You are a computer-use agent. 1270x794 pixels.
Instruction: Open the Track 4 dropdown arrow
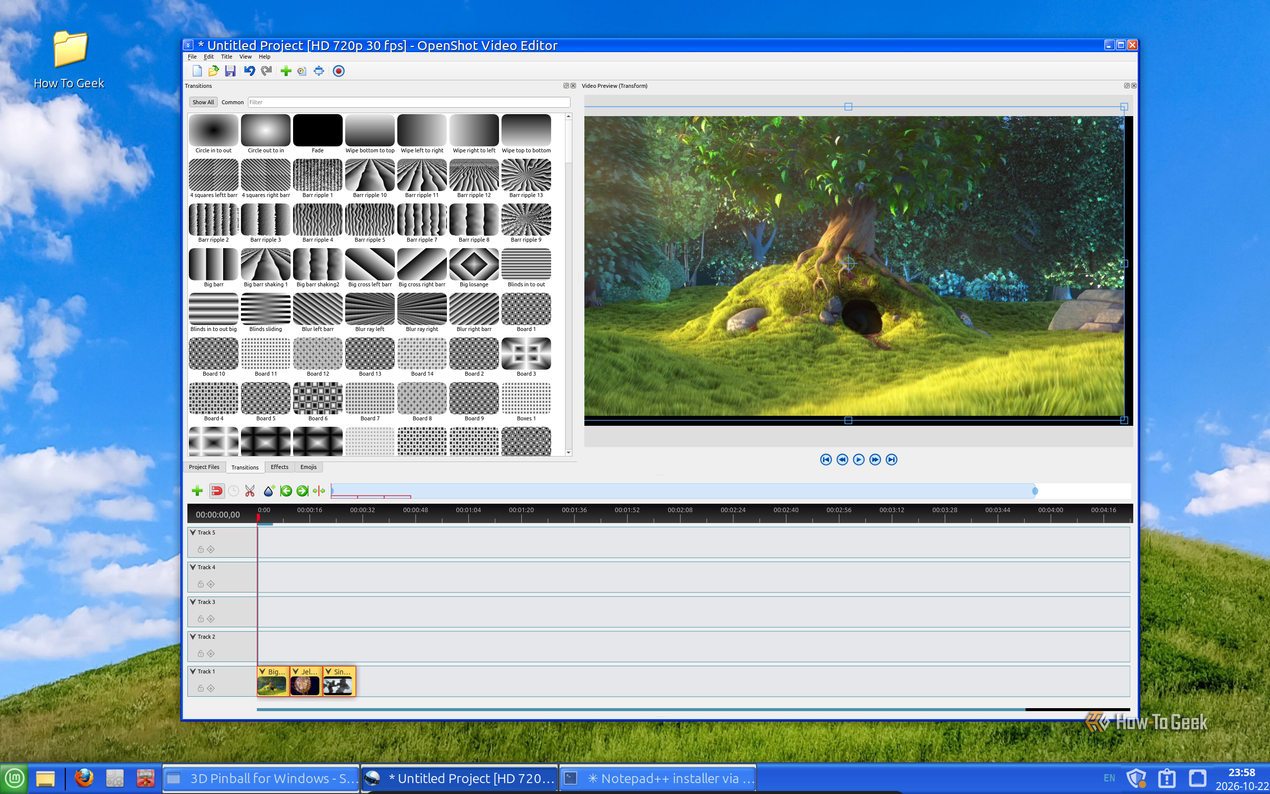click(193, 567)
